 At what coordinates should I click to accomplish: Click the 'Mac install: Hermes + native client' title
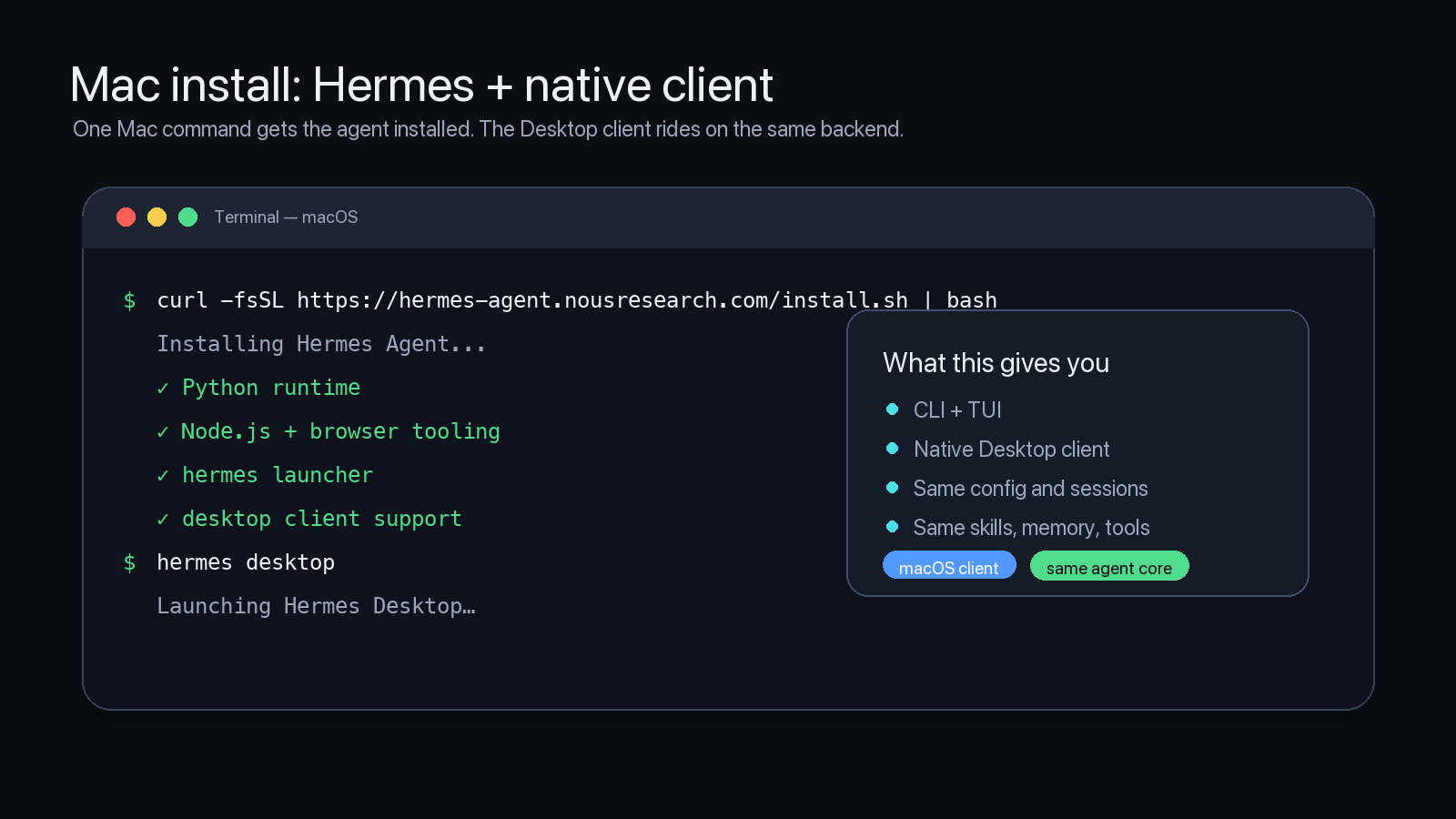(421, 85)
